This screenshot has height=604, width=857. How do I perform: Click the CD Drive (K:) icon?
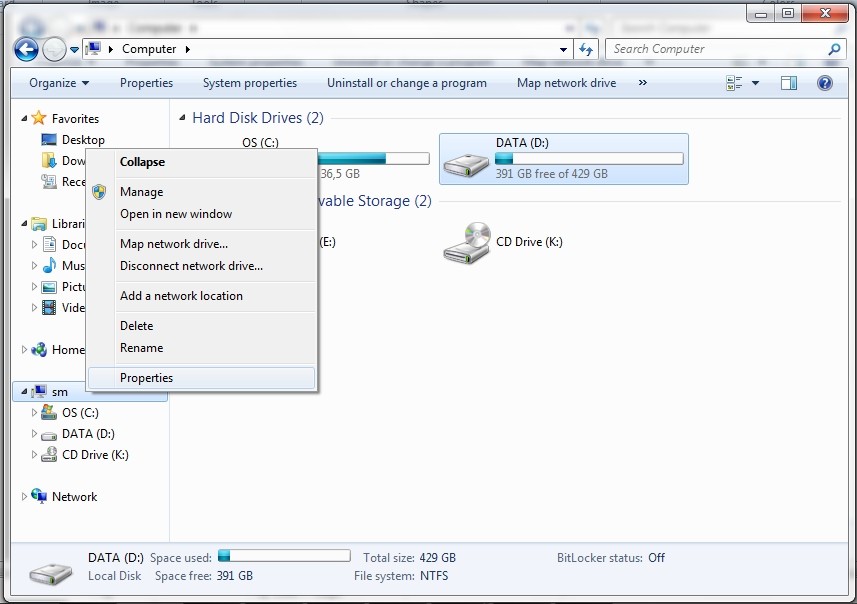click(468, 241)
